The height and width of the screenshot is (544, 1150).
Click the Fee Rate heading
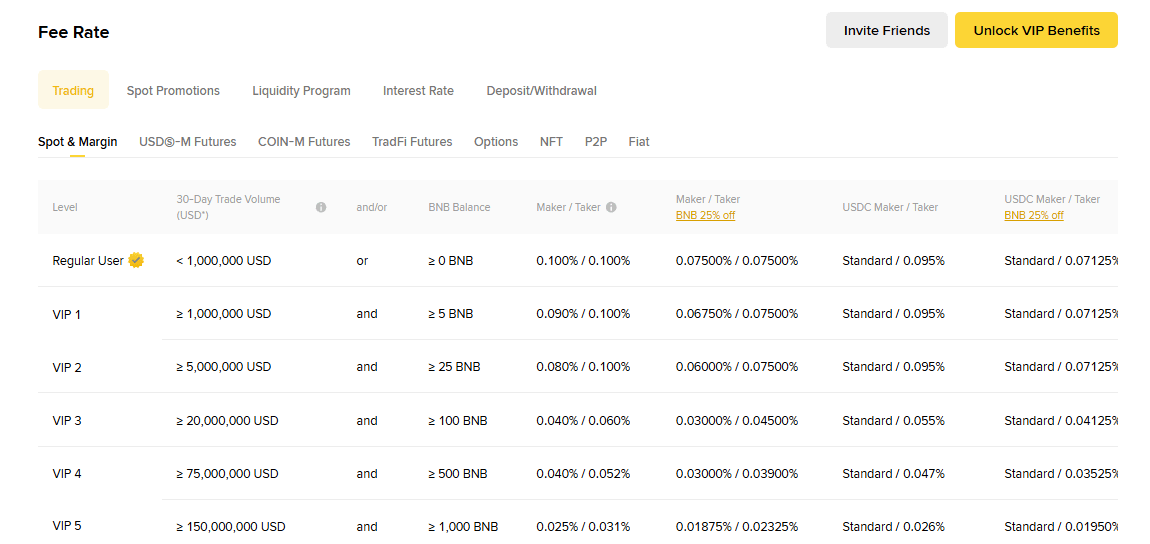pos(73,32)
